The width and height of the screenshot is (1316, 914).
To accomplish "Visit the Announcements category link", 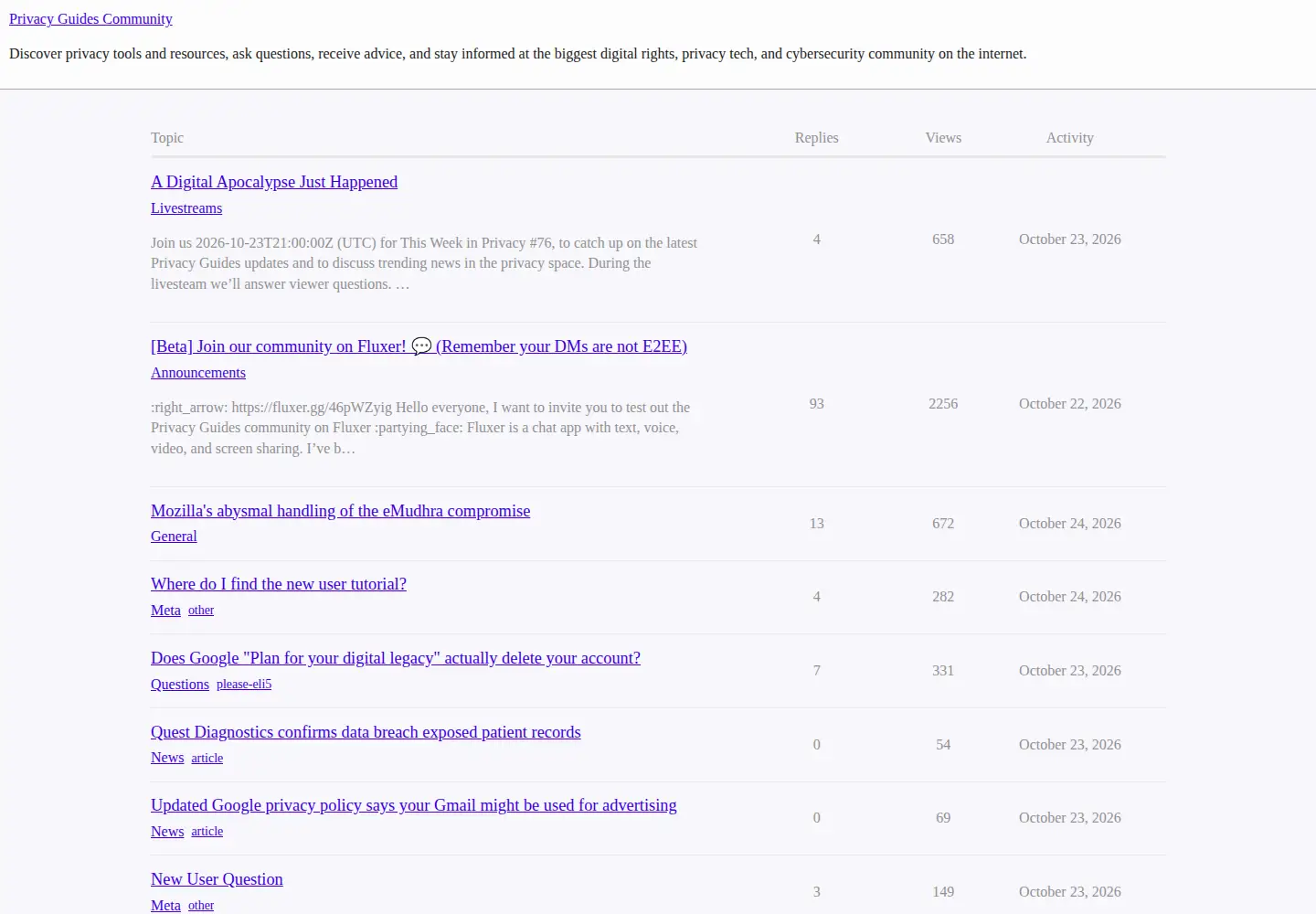I will (198, 373).
